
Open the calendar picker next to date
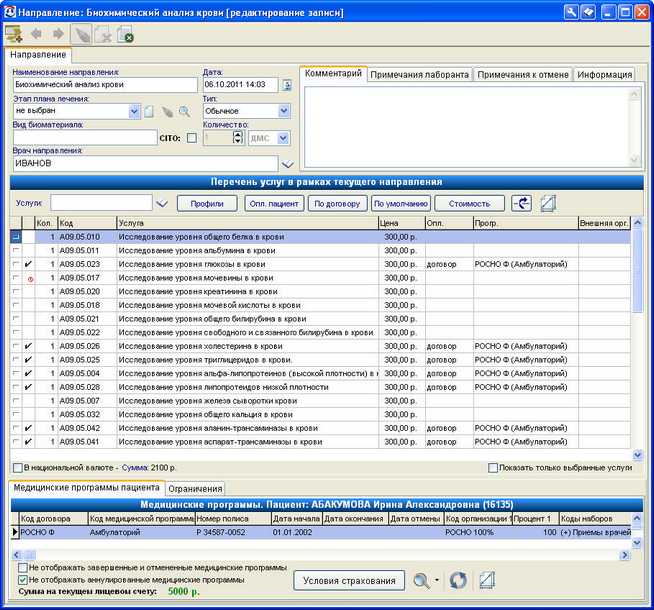tap(287, 85)
